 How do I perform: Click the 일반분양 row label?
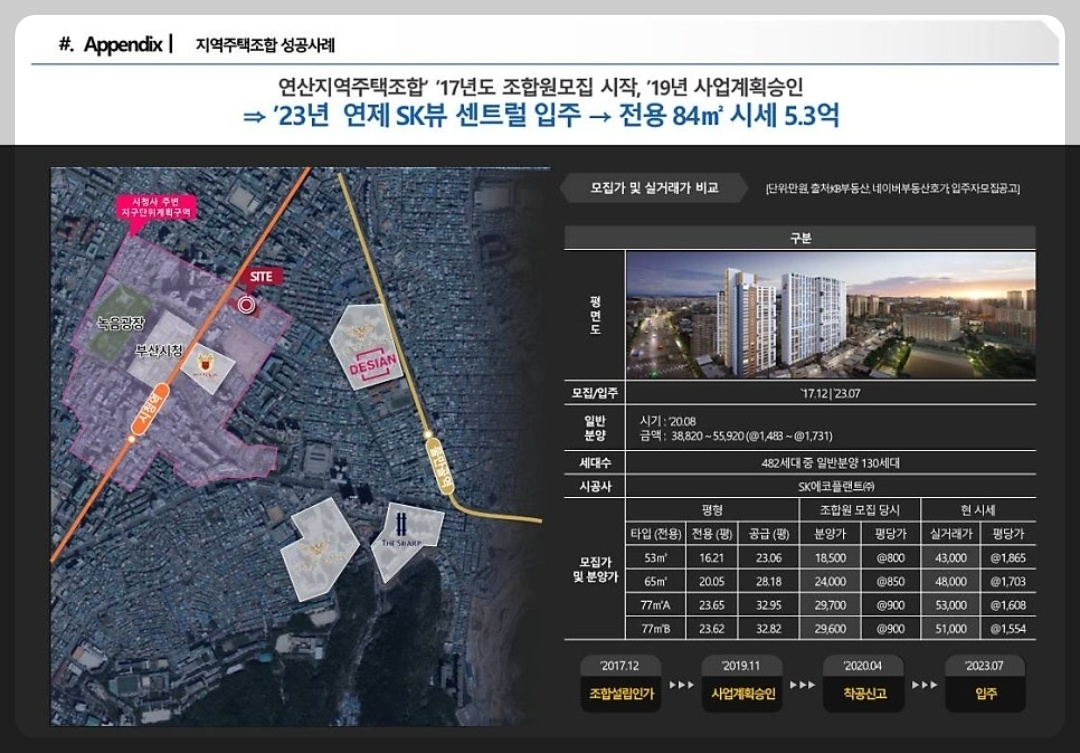[x=595, y=428]
